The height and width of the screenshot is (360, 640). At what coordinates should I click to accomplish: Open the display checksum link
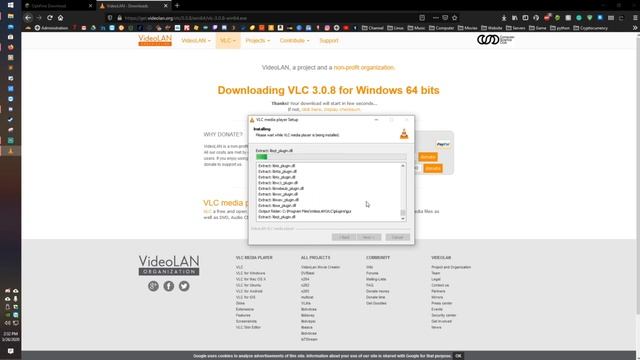click(342, 109)
